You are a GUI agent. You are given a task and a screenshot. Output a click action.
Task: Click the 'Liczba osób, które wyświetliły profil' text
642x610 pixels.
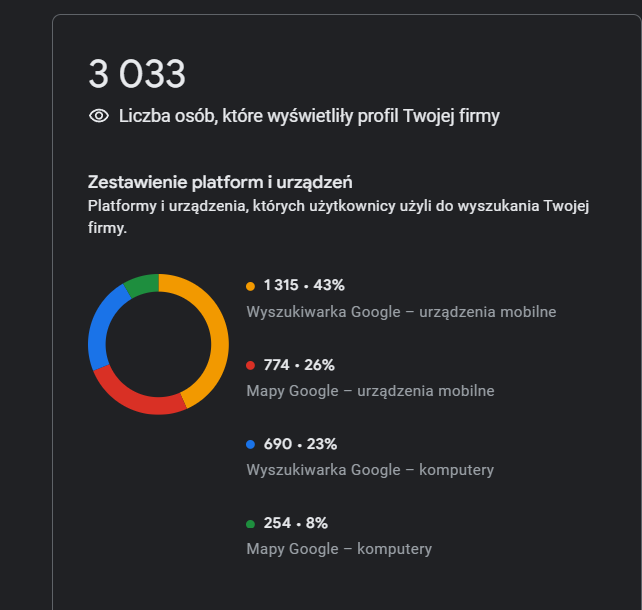(309, 116)
